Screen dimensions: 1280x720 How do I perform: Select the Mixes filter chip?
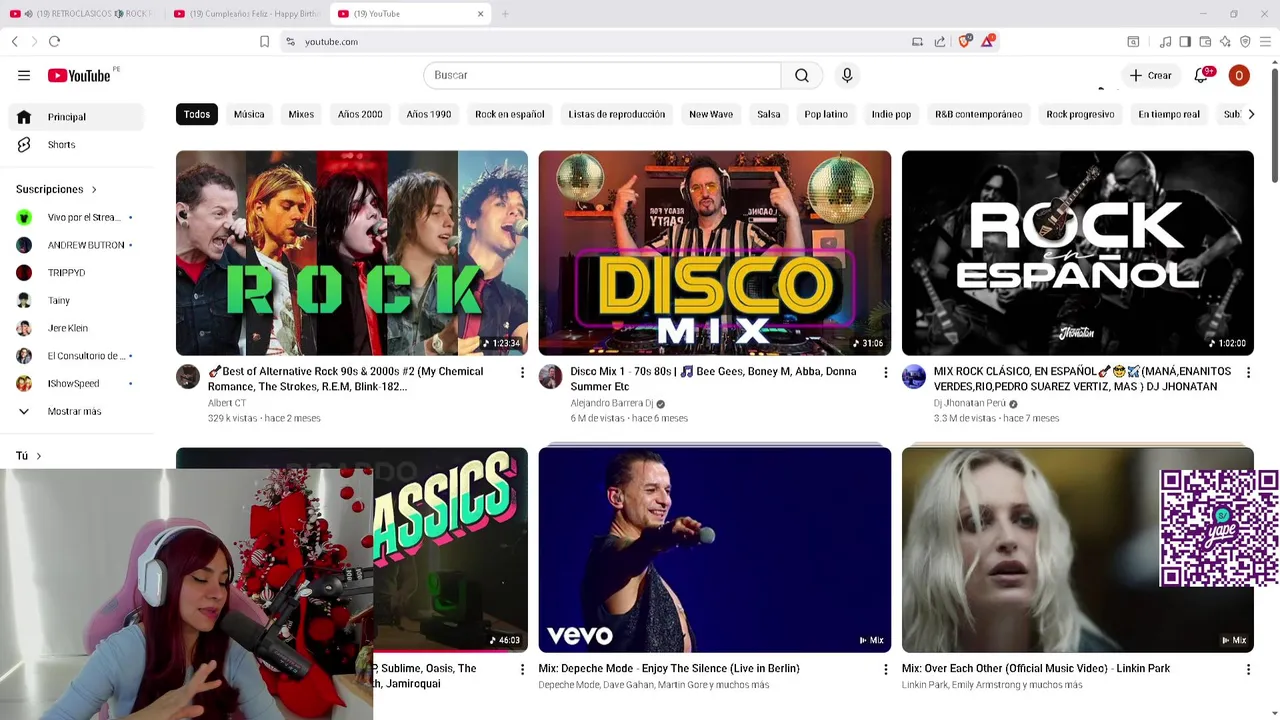[301, 114]
